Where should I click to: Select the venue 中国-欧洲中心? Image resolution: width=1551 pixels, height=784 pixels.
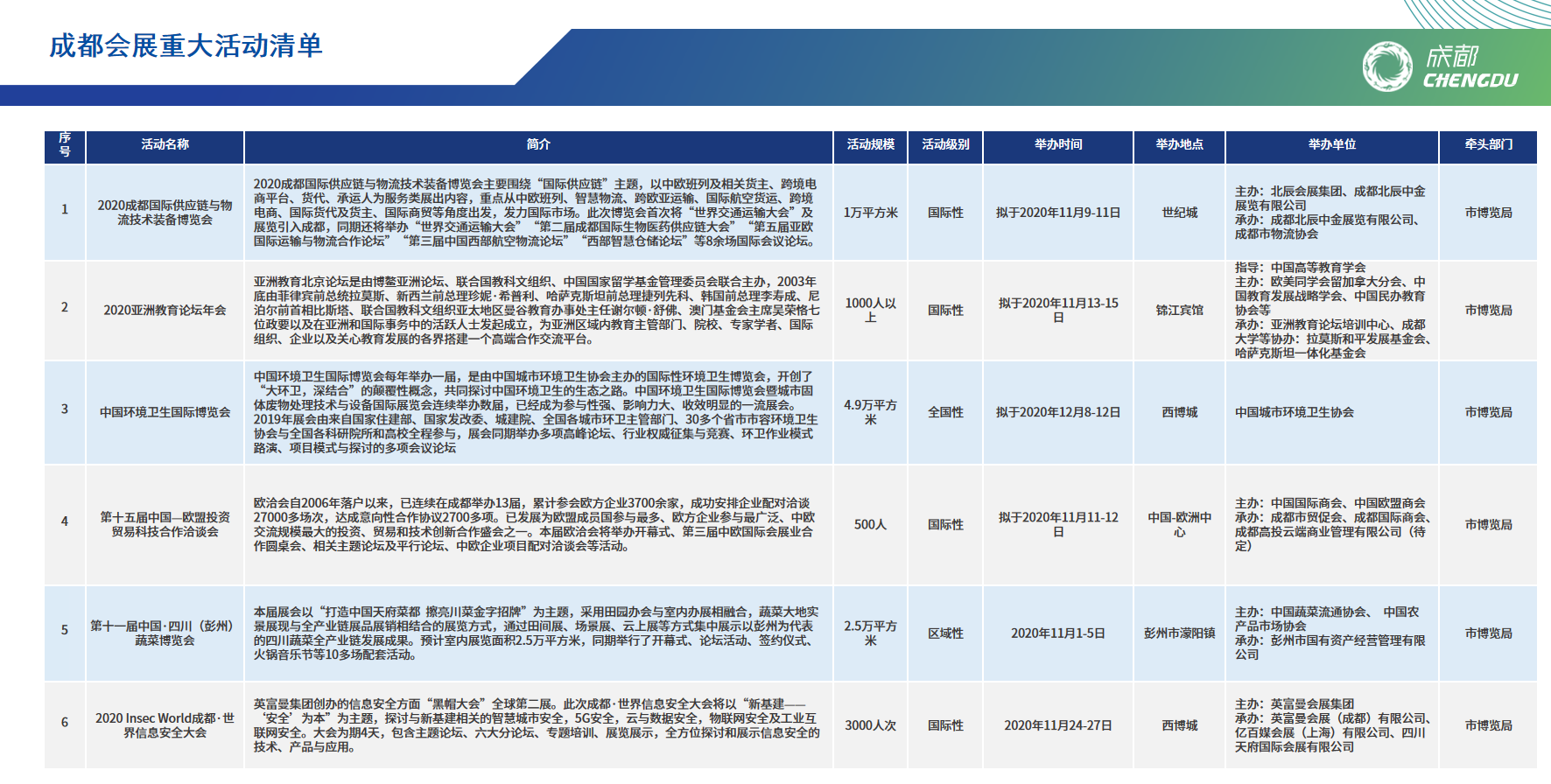pos(1180,524)
